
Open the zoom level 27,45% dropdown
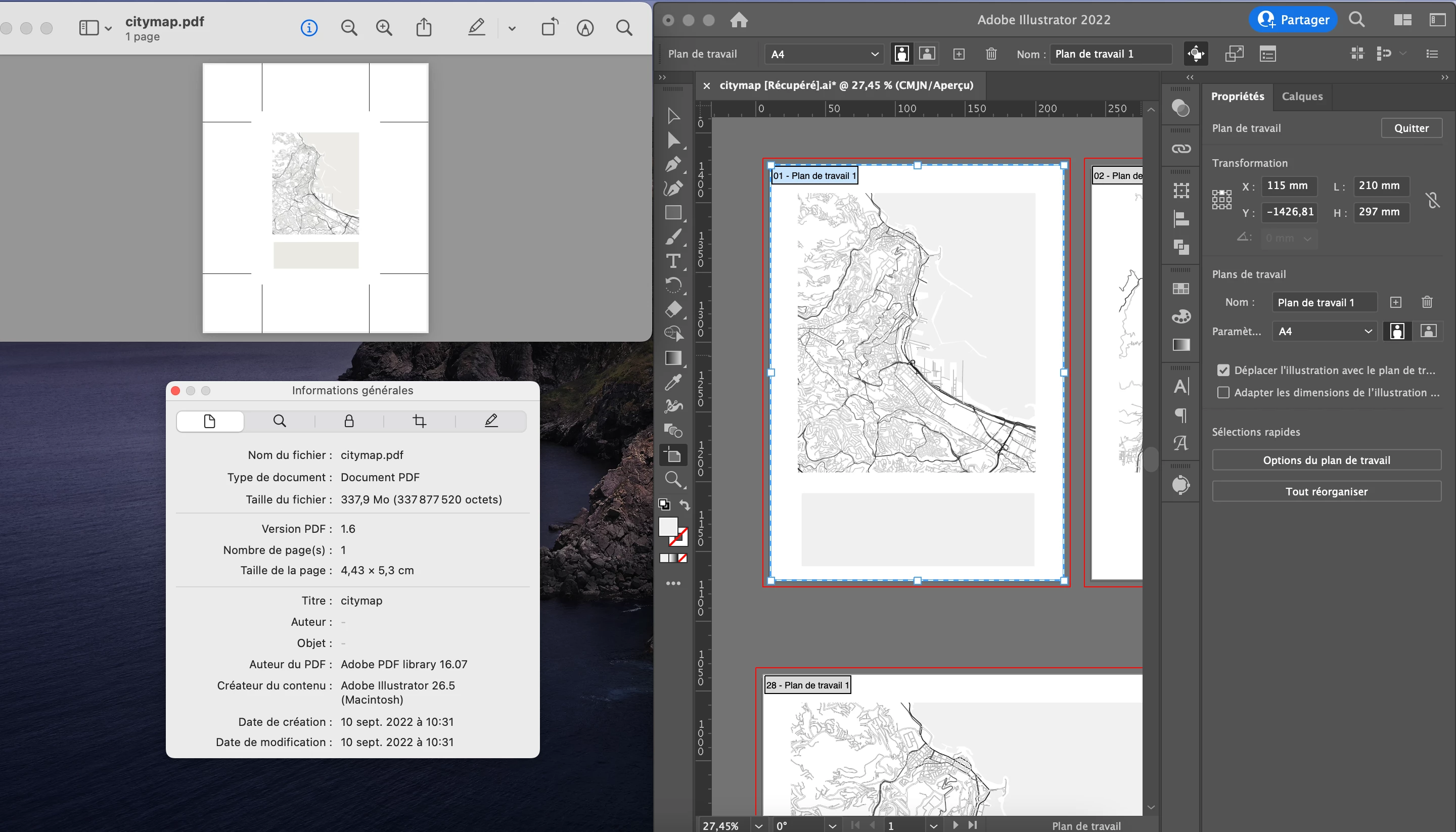click(758, 826)
